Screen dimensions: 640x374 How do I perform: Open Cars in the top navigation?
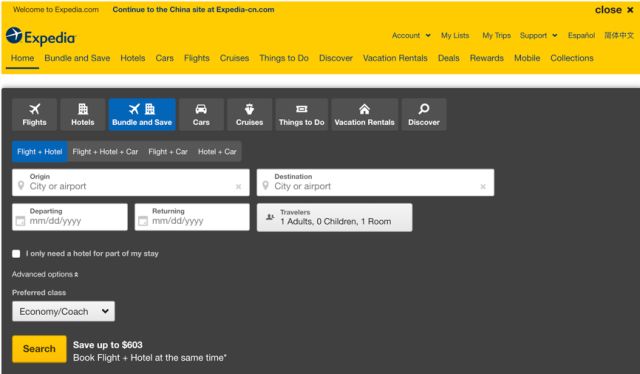coord(164,58)
